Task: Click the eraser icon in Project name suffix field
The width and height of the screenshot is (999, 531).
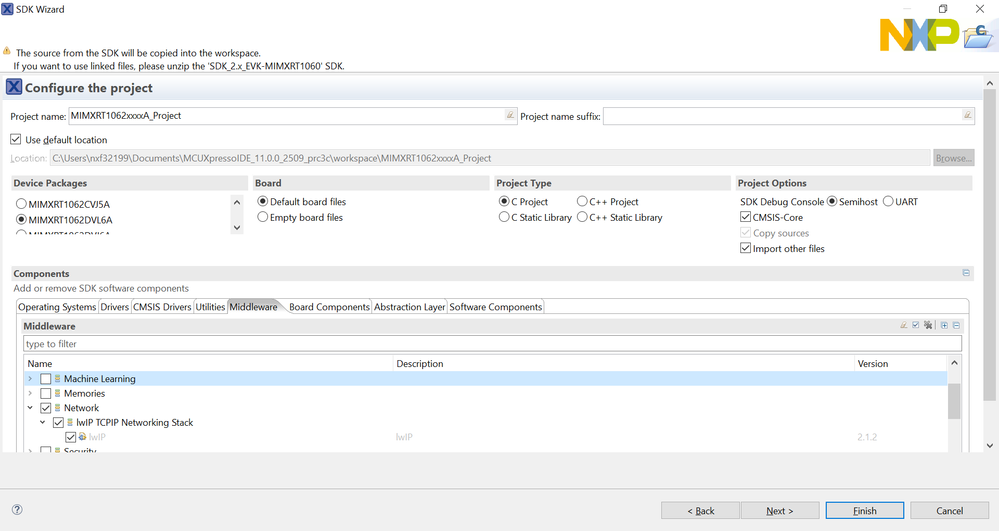Action: (967, 115)
